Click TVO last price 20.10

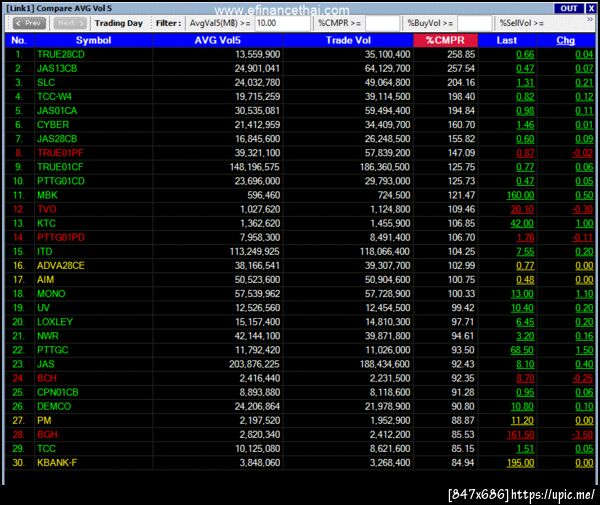click(522, 209)
